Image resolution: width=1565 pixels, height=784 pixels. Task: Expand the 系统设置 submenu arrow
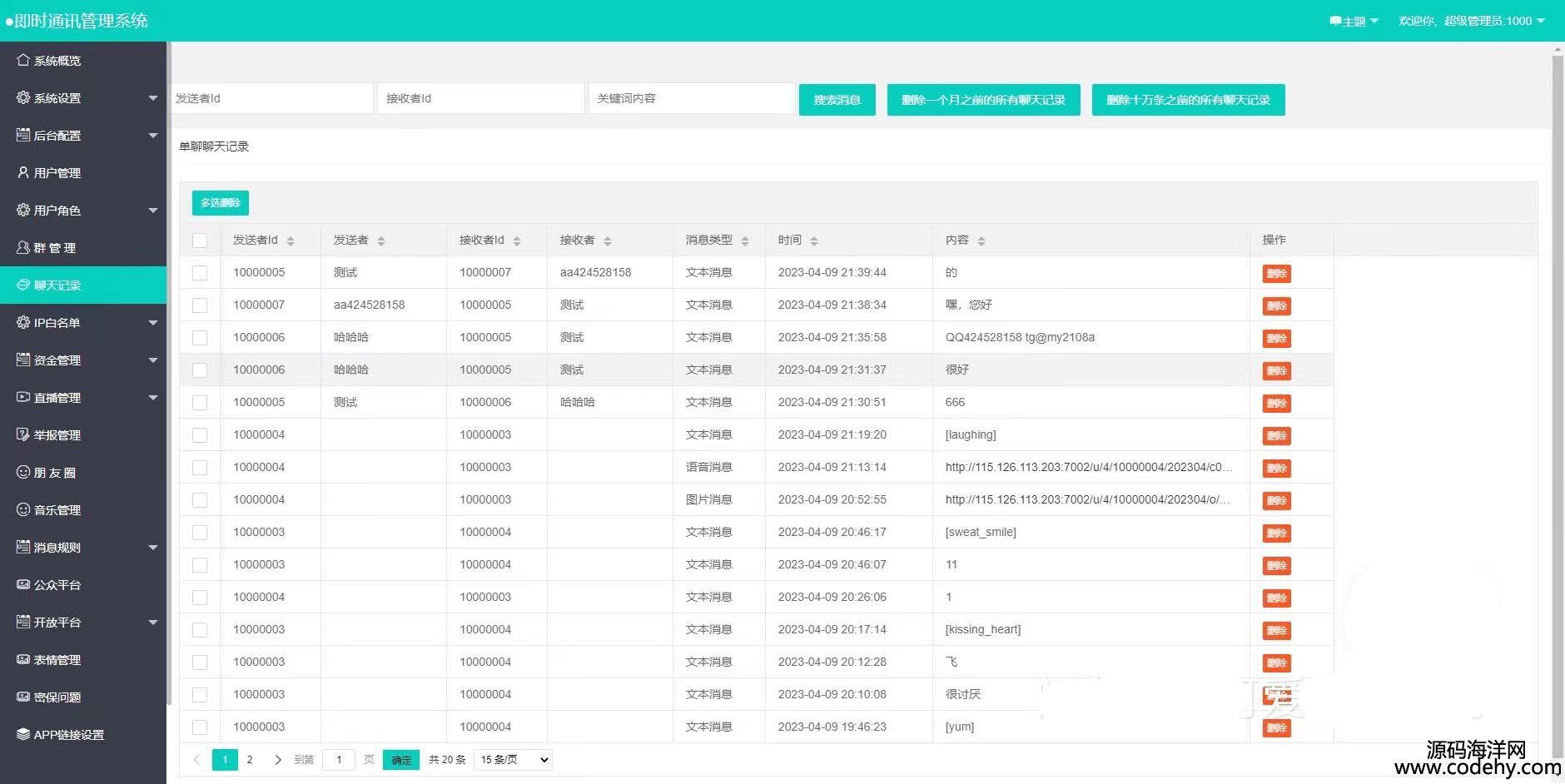153,98
